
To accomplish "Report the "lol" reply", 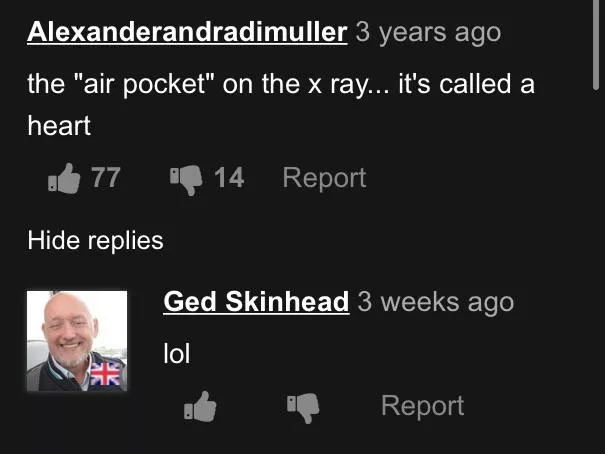I will pos(422,406).
